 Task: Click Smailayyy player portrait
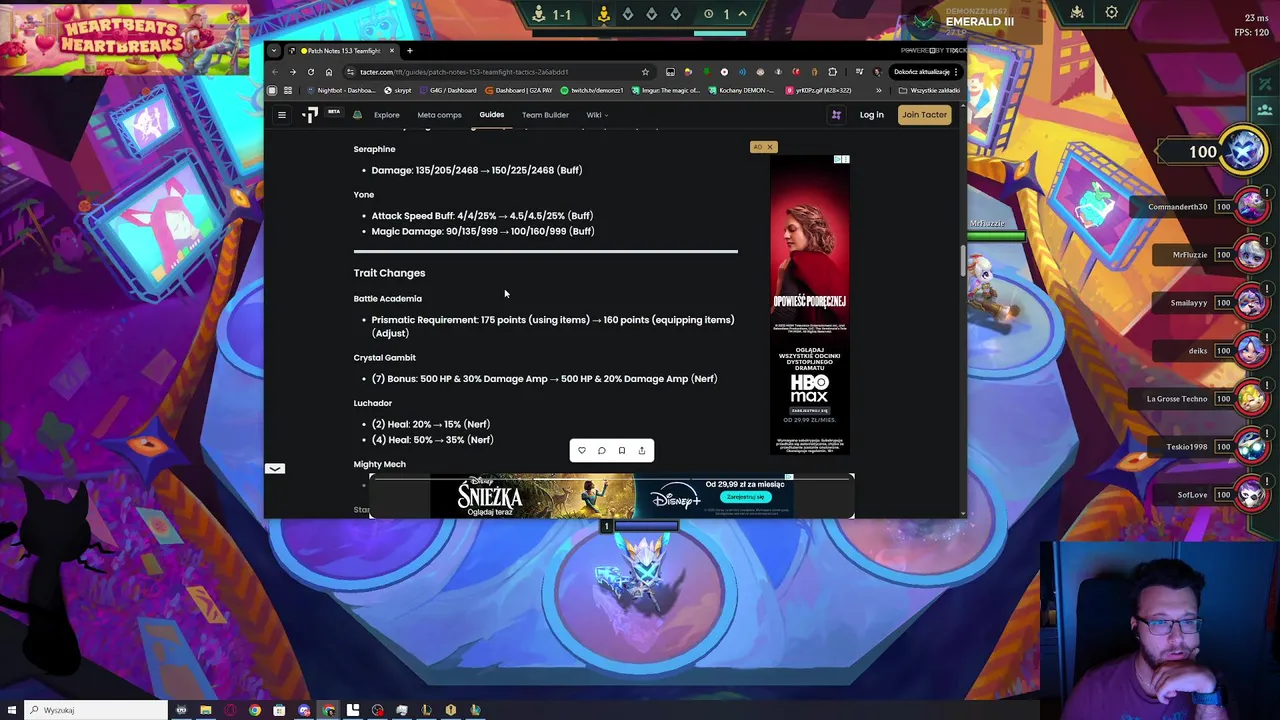(x=1251, y=302)
